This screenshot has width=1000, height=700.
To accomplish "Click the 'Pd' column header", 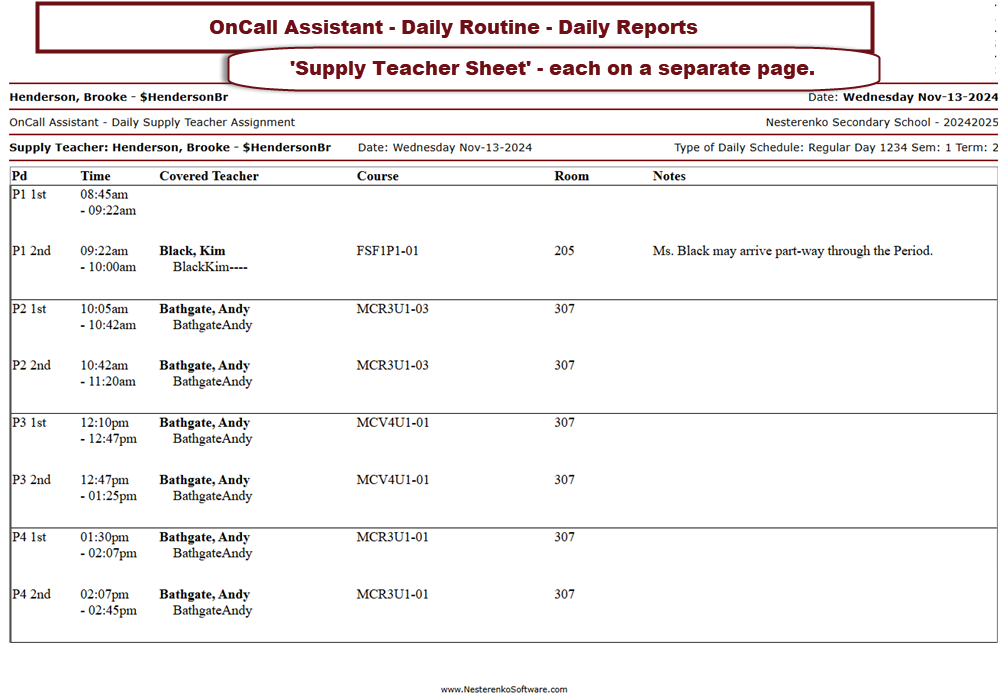I will (19, 176).
